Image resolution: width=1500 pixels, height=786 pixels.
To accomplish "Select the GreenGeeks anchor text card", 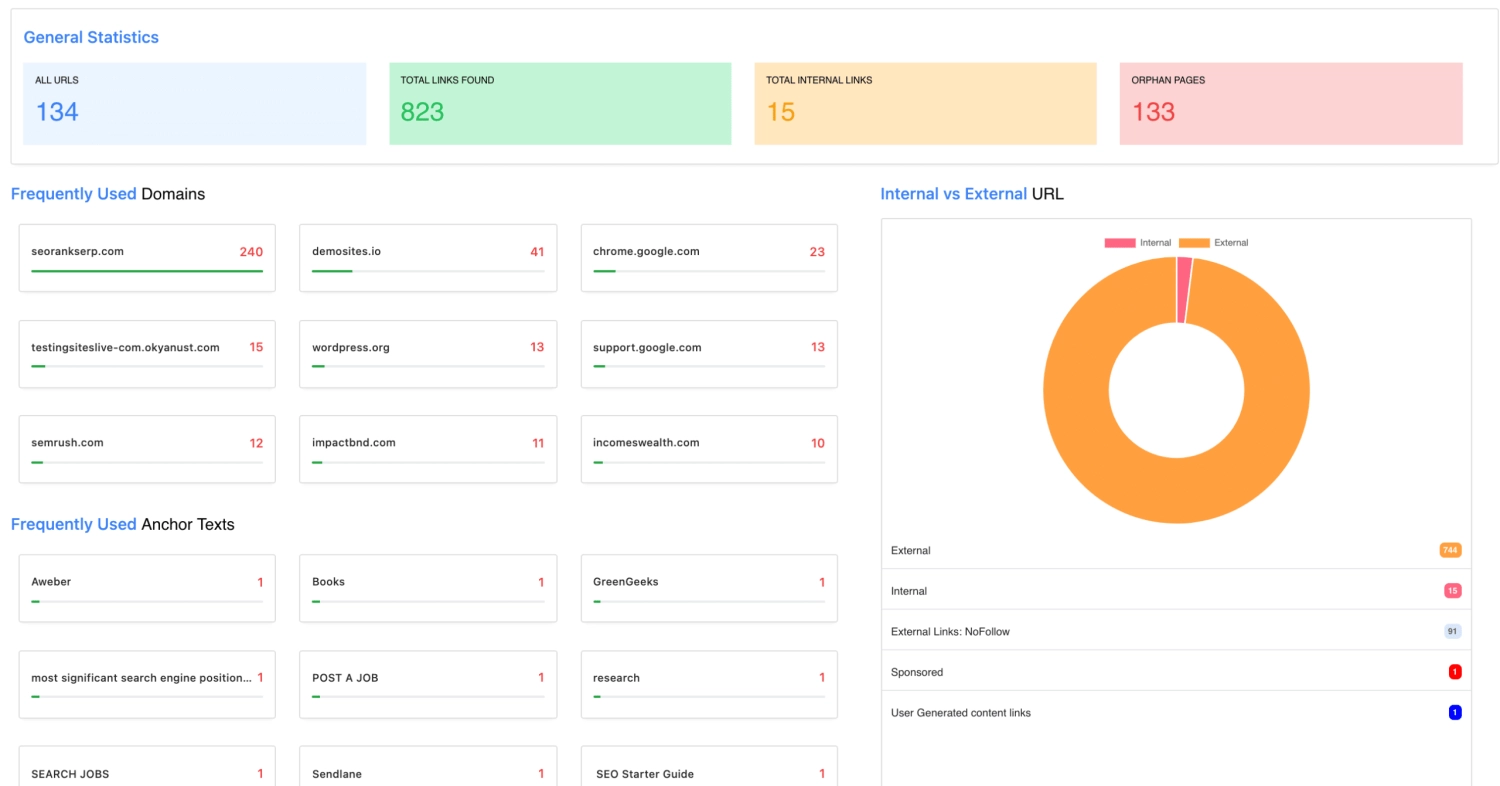I will coord(709,588).
